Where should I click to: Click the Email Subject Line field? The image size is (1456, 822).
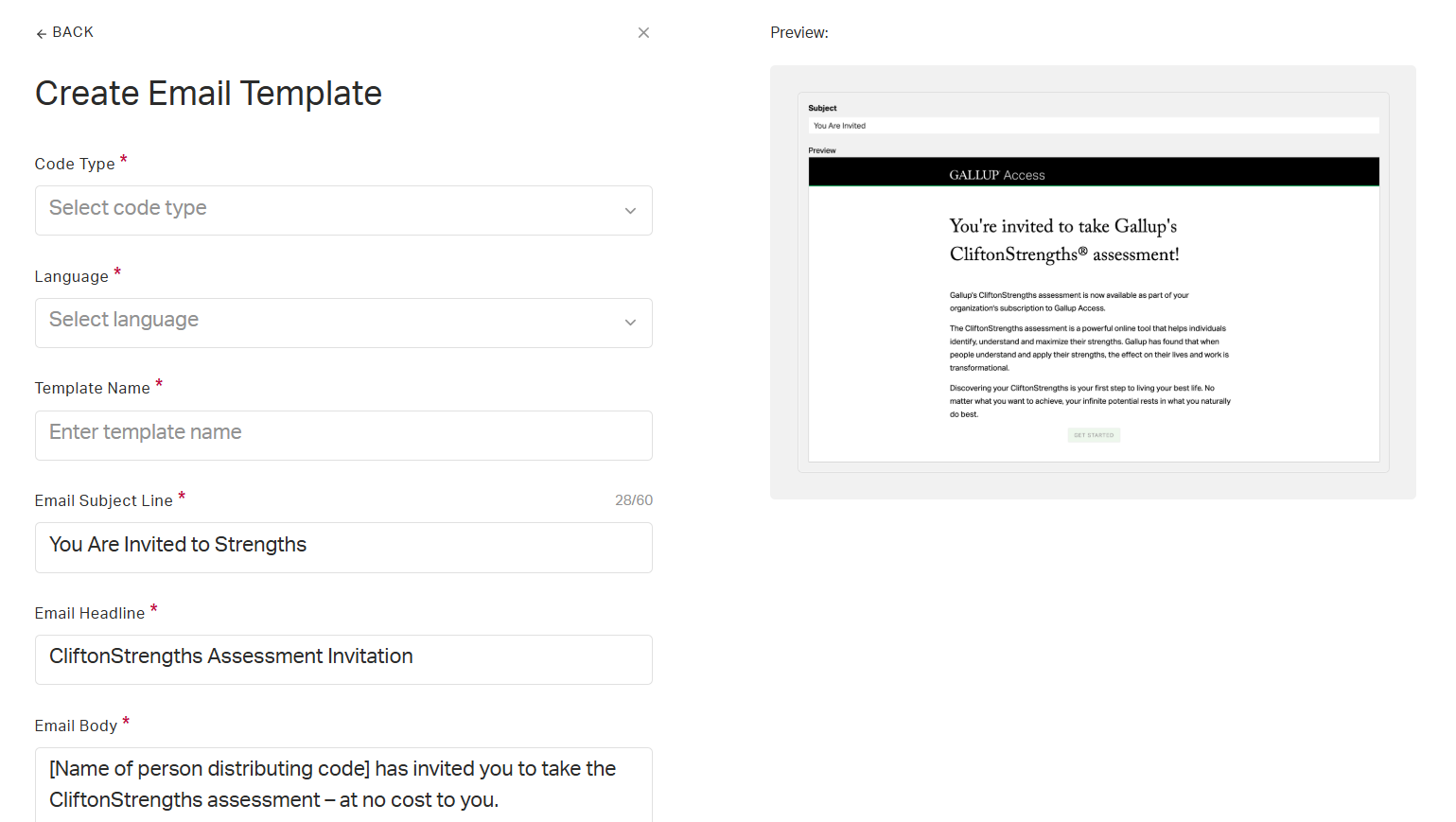343,548
